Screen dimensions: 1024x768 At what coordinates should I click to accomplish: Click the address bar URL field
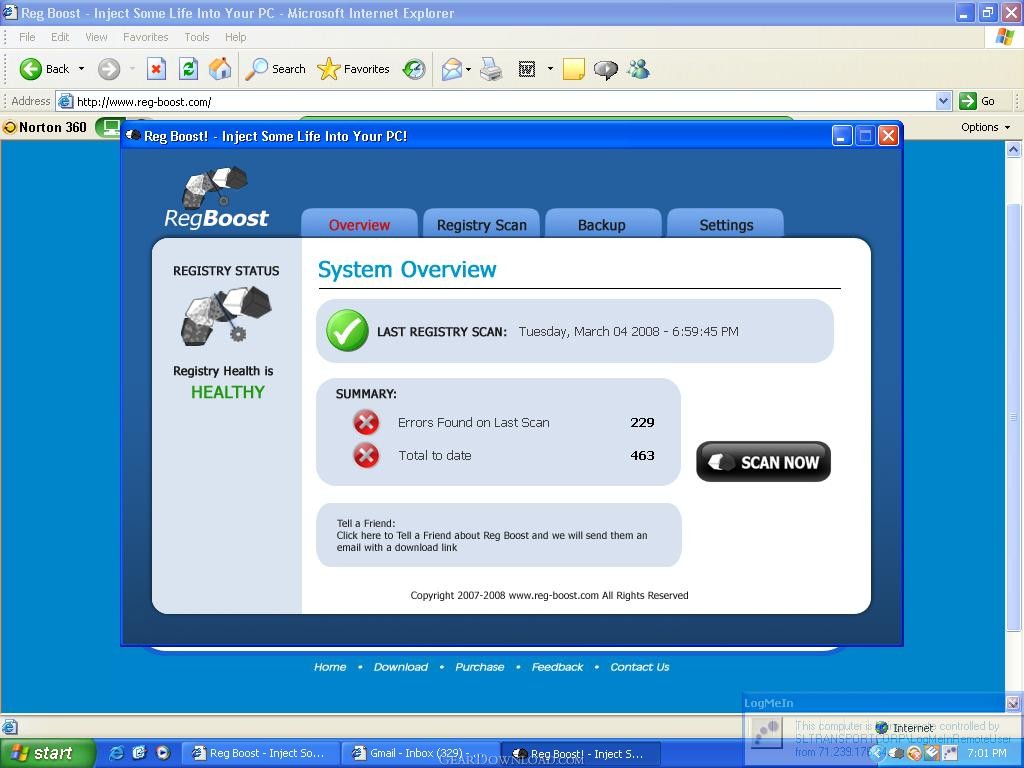tap(504, 101)
